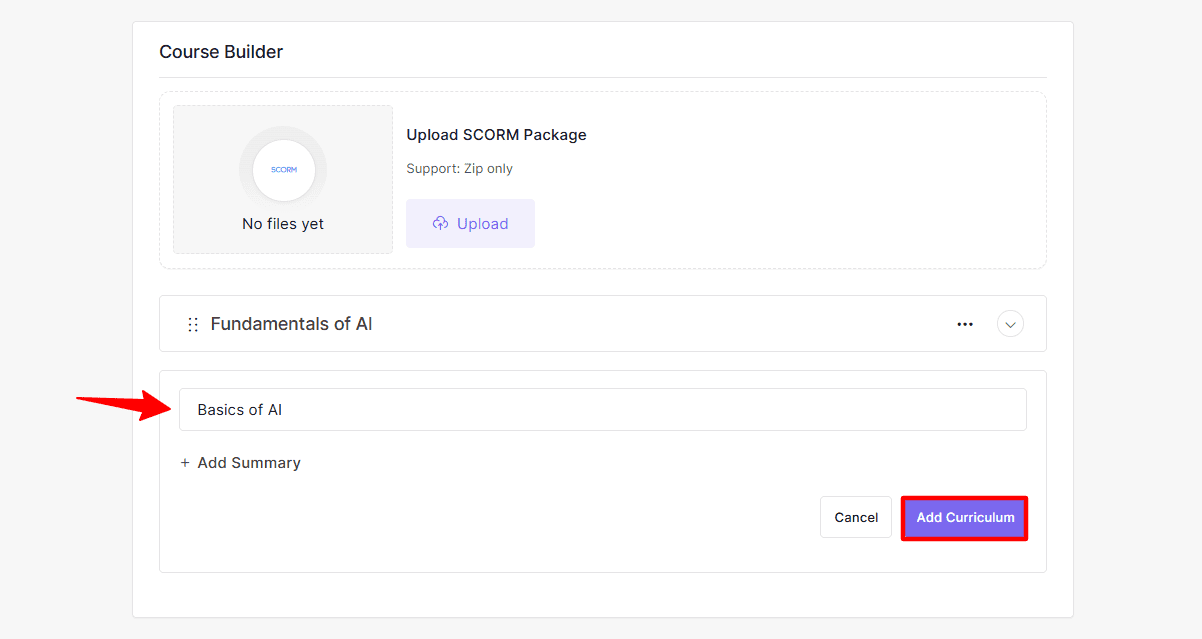Grab the drag handle beside Fundamentals of AI
This screenshot has height=639, width=1202.
(193, 325)
